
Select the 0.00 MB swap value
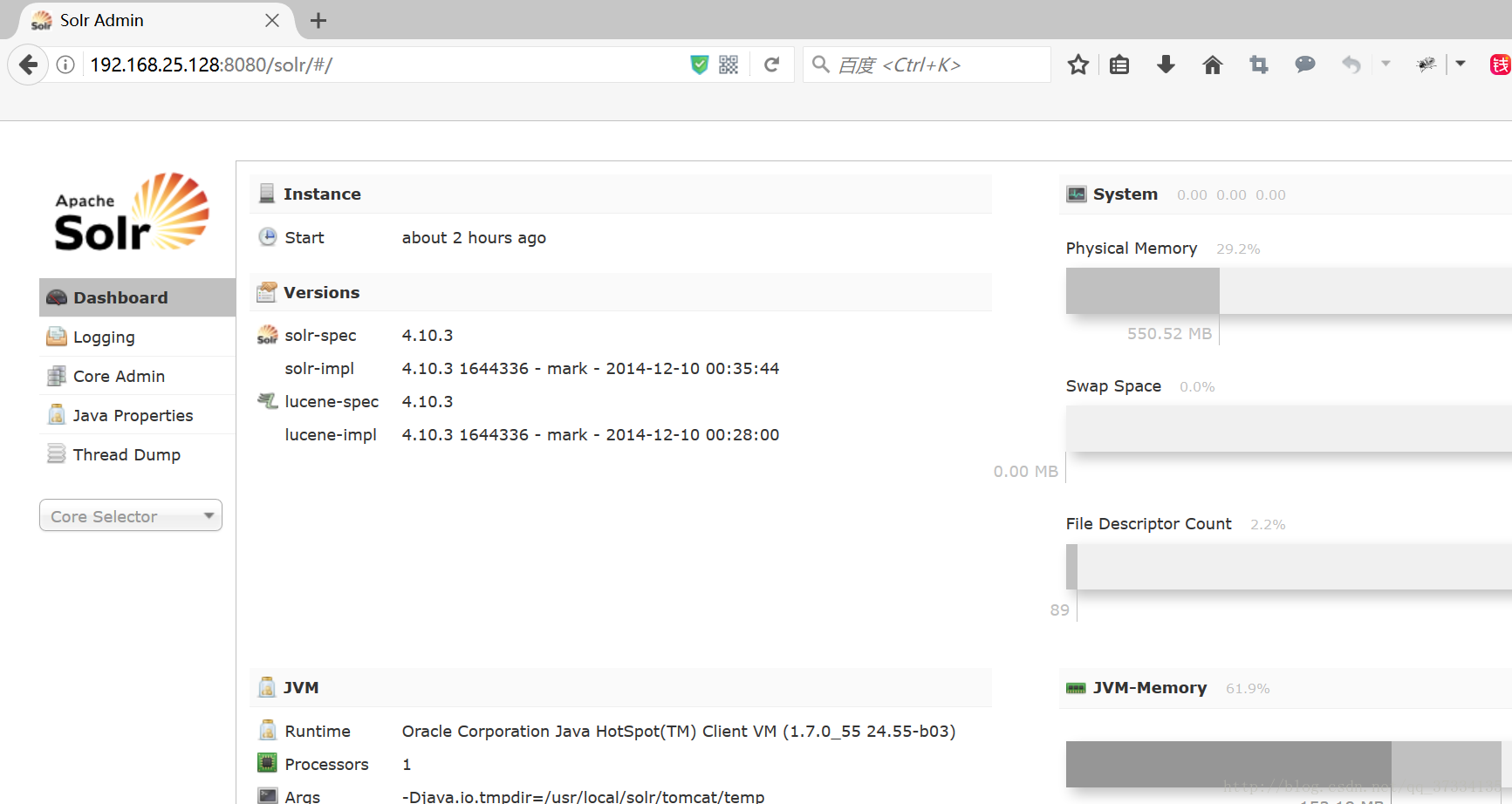tap(1025, 471)
